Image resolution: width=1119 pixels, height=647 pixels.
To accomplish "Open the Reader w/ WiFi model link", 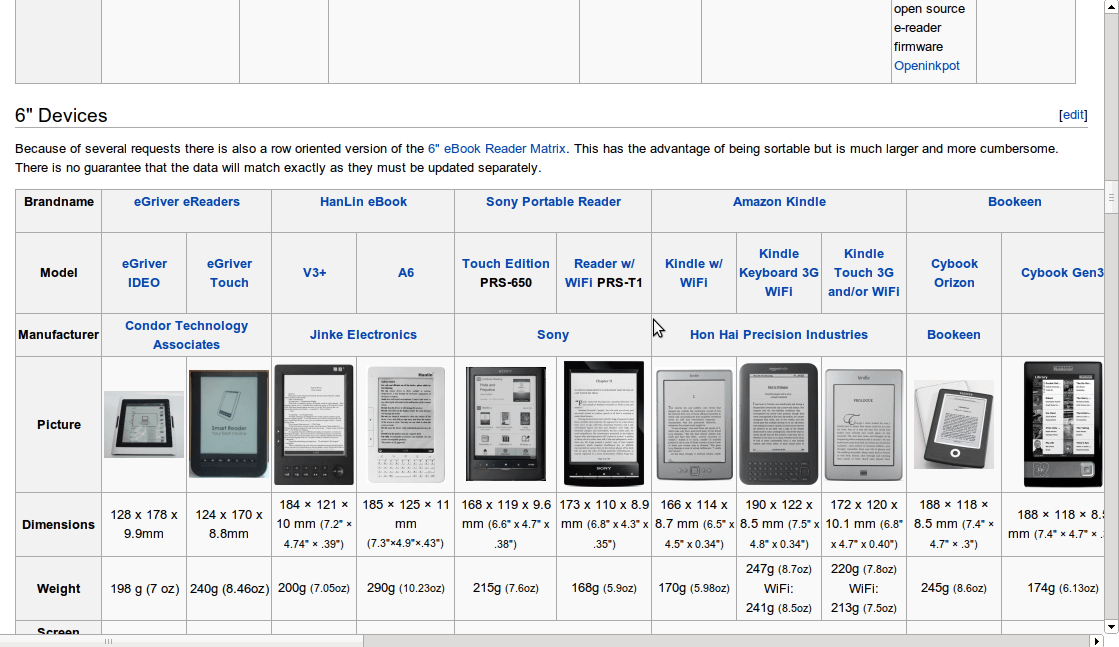I will pyautogui.click(x=599, y=273).
